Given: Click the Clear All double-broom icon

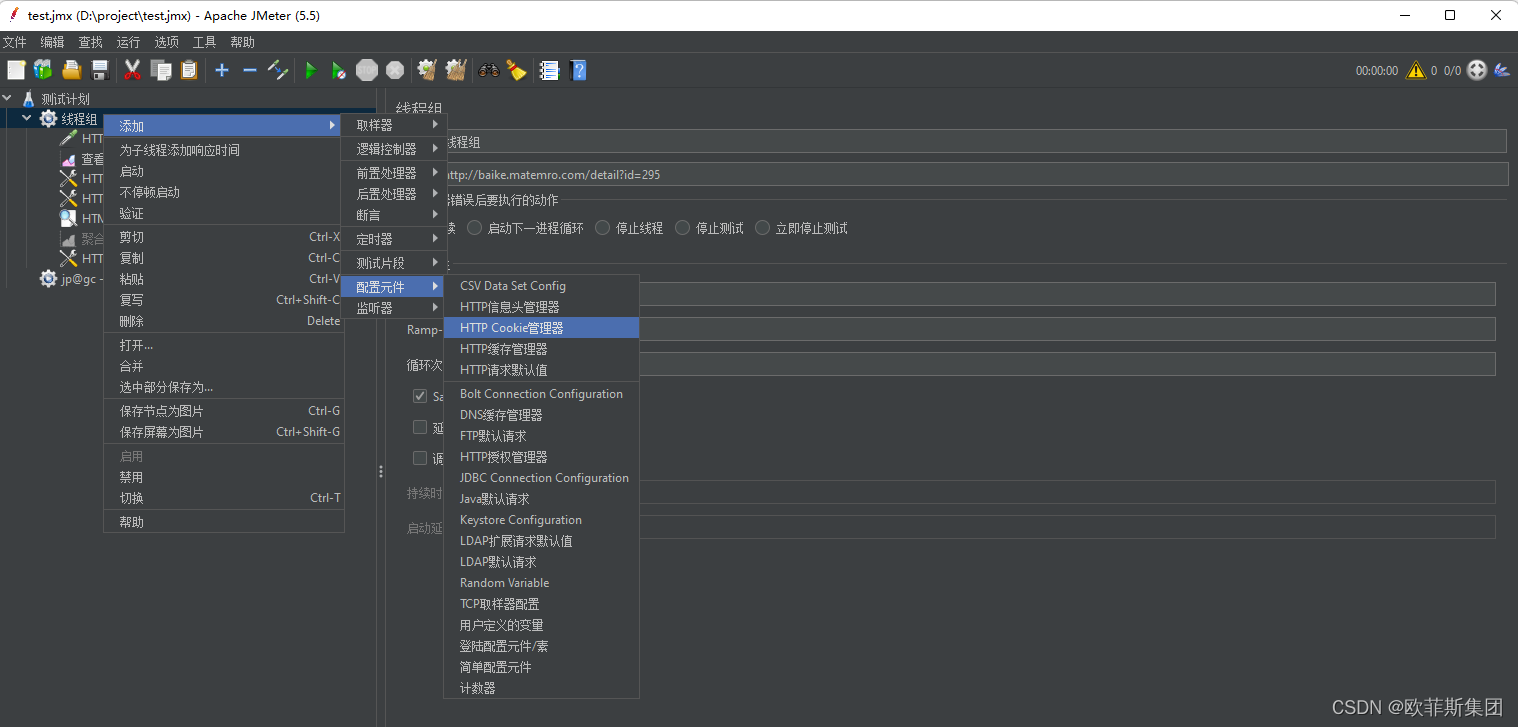Looking at the screenshot, I should click(456, 70).
